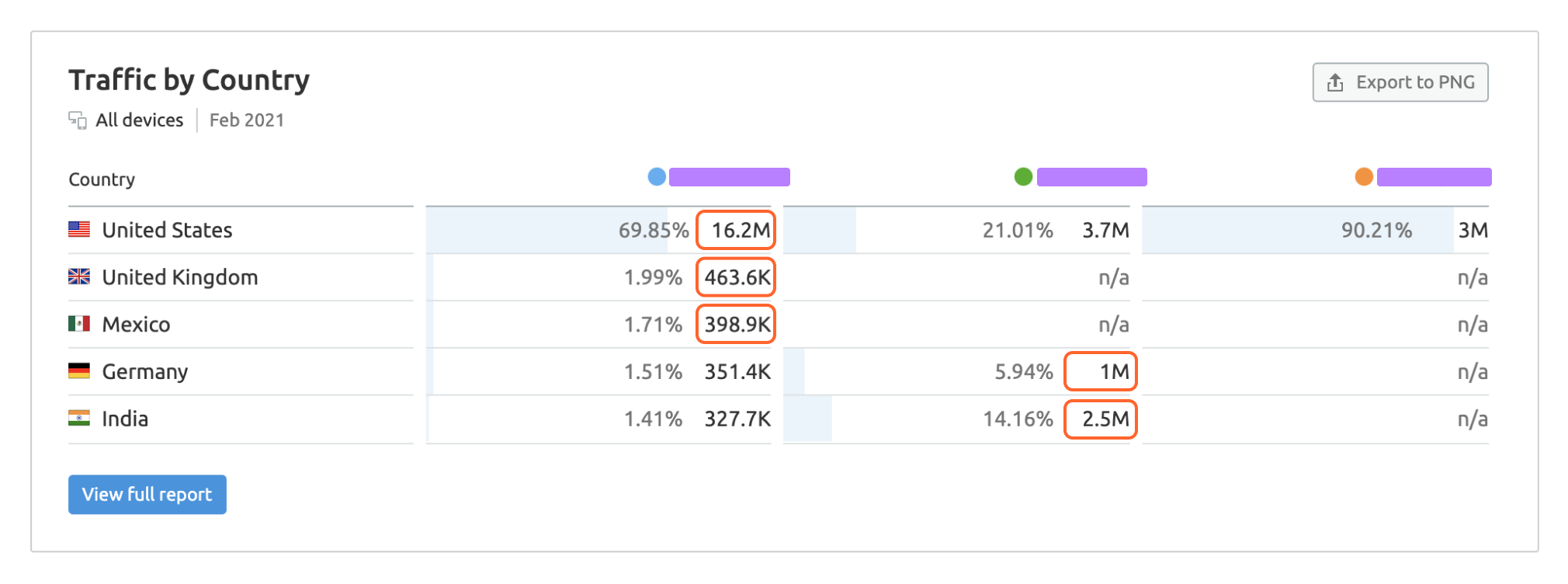This screenshot has height=584, width=1568.
Task: Click the 463.6K United Kingdom traffic value
Action: (737, 277)
